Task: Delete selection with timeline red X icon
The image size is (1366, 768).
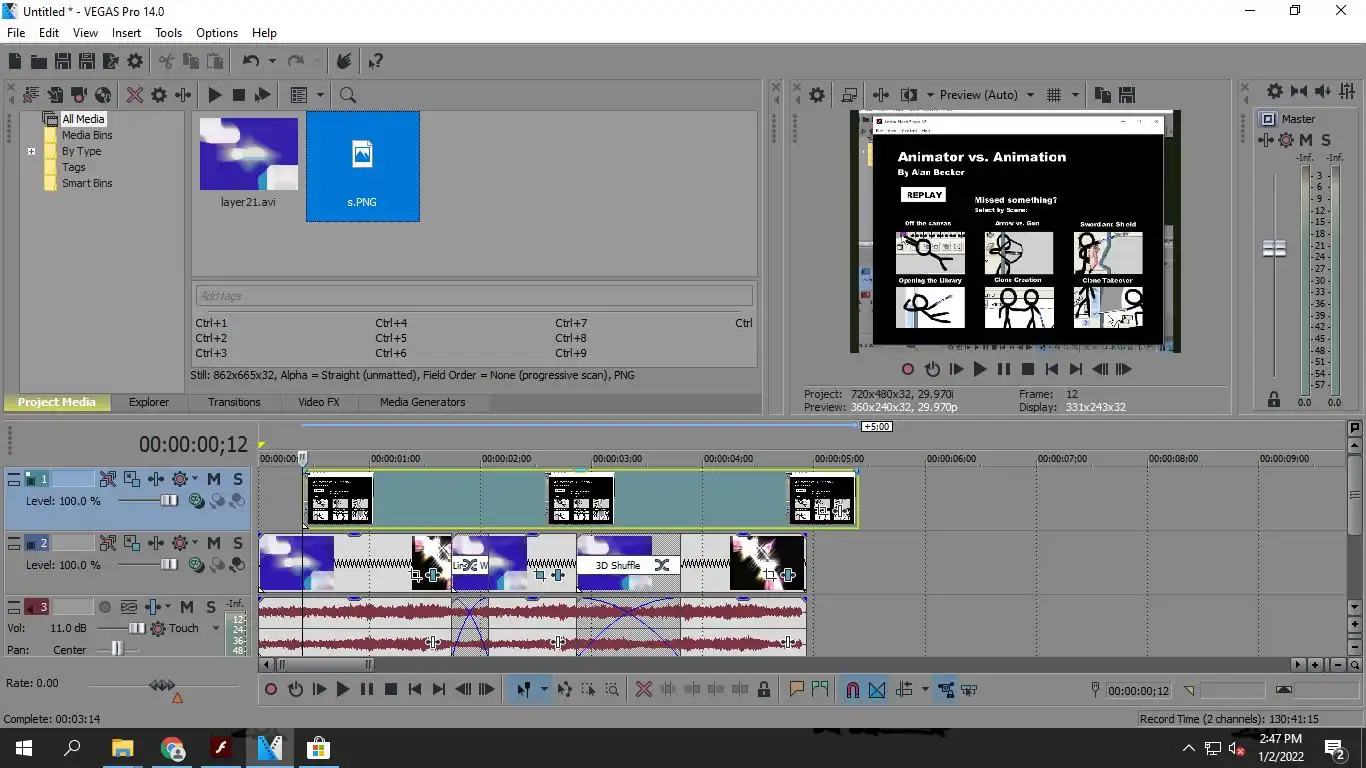Action: pos(644,689)
